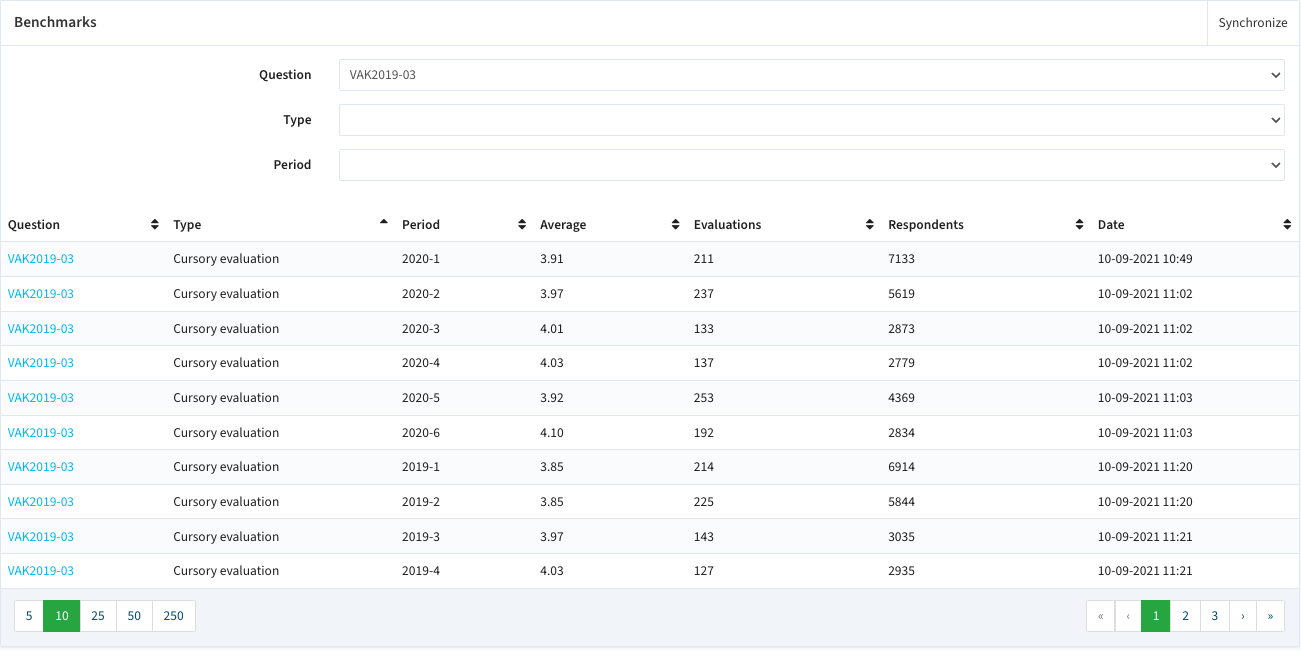Show 25 rows per page
The image size is (1301, 651).
click(98, 616)
